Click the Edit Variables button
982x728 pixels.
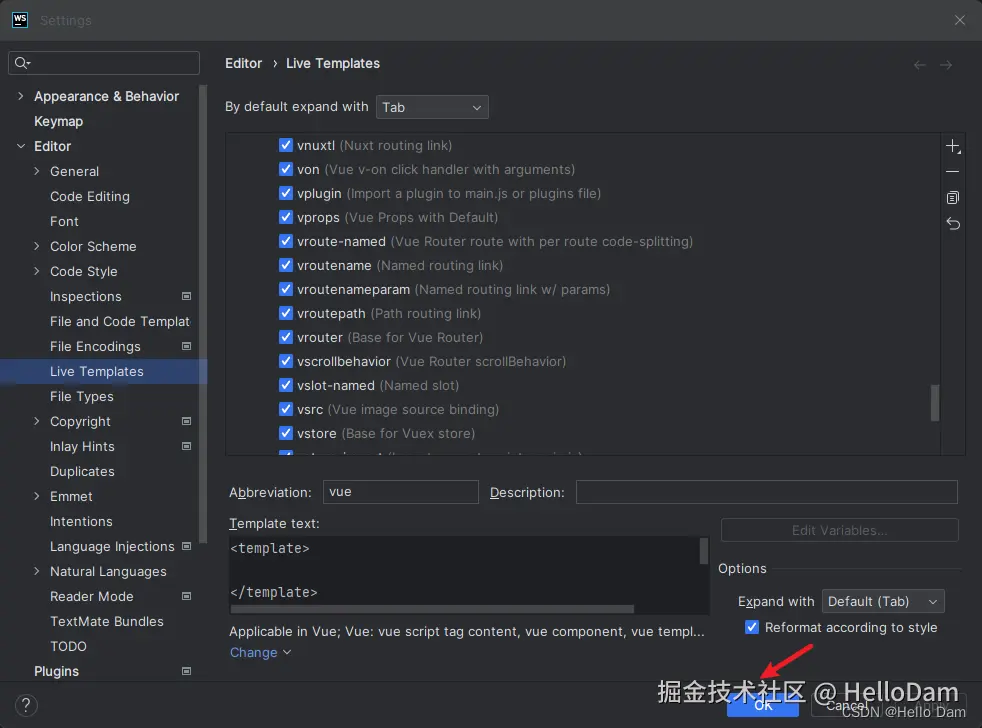839,530
